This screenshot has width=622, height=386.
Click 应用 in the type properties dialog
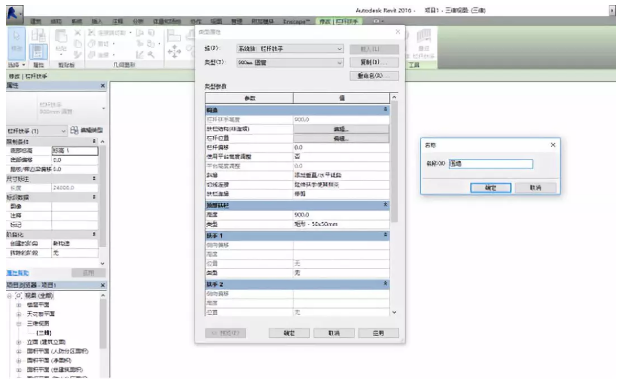tap(378, 333)
